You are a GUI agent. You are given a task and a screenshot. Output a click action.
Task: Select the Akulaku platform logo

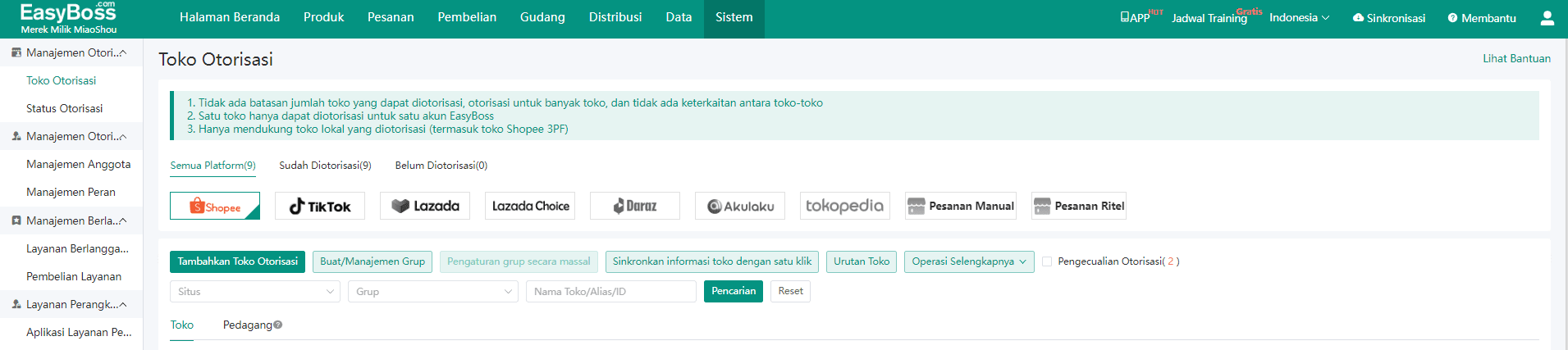pos(740,206)
